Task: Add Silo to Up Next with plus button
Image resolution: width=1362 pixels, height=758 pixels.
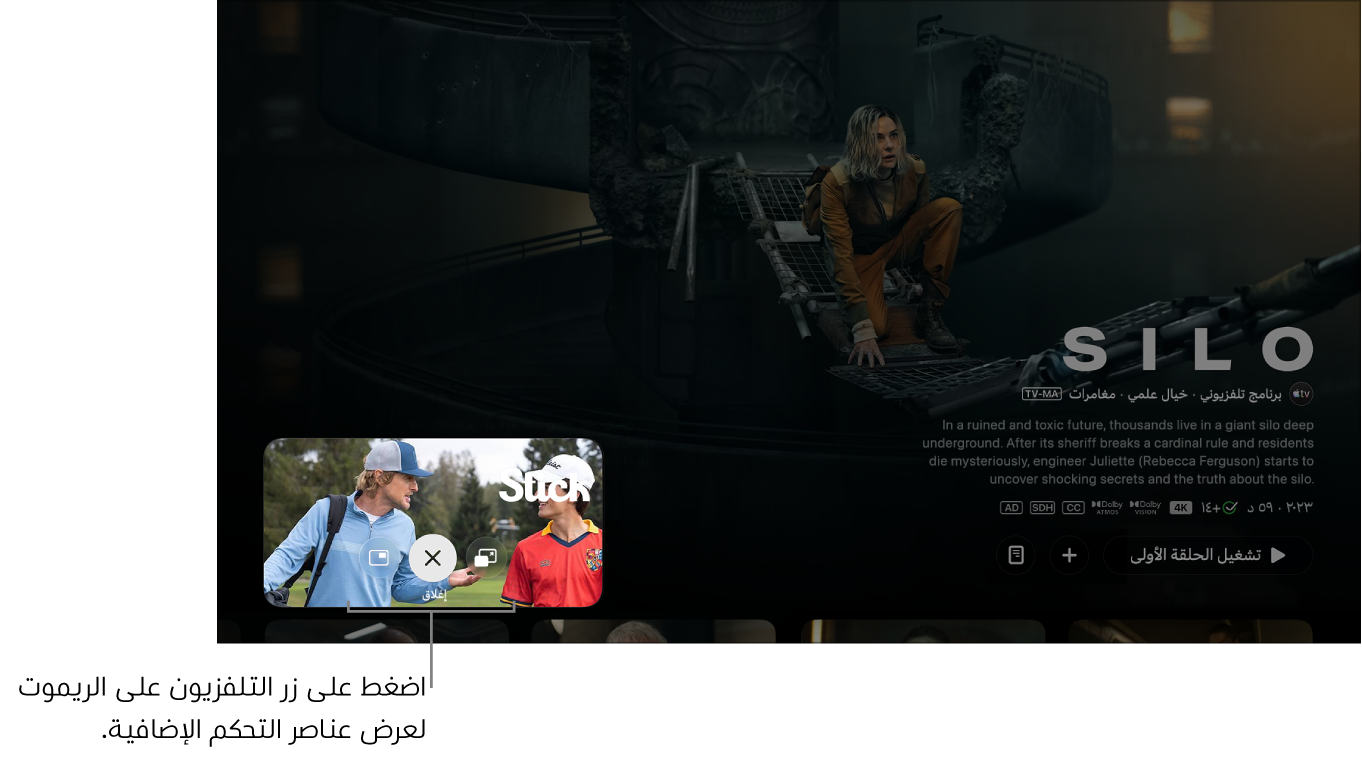Action: coord(1069,555)
